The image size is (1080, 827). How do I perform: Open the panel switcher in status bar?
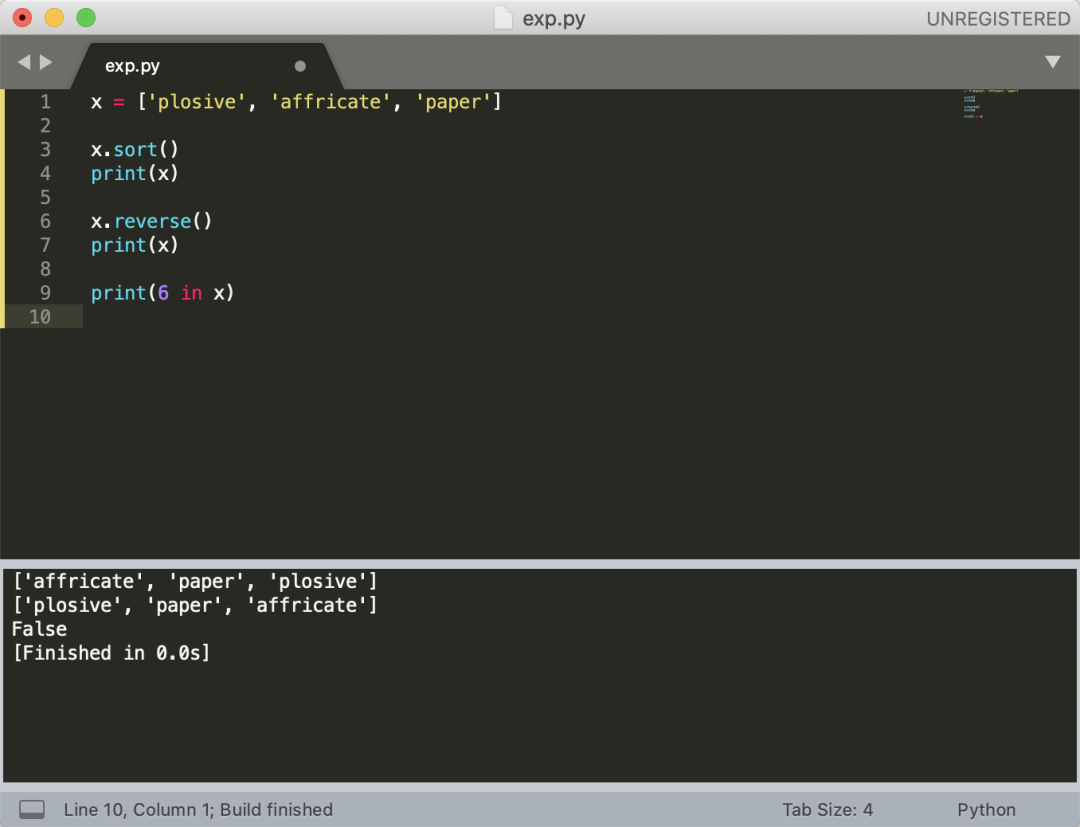point(32,809)
